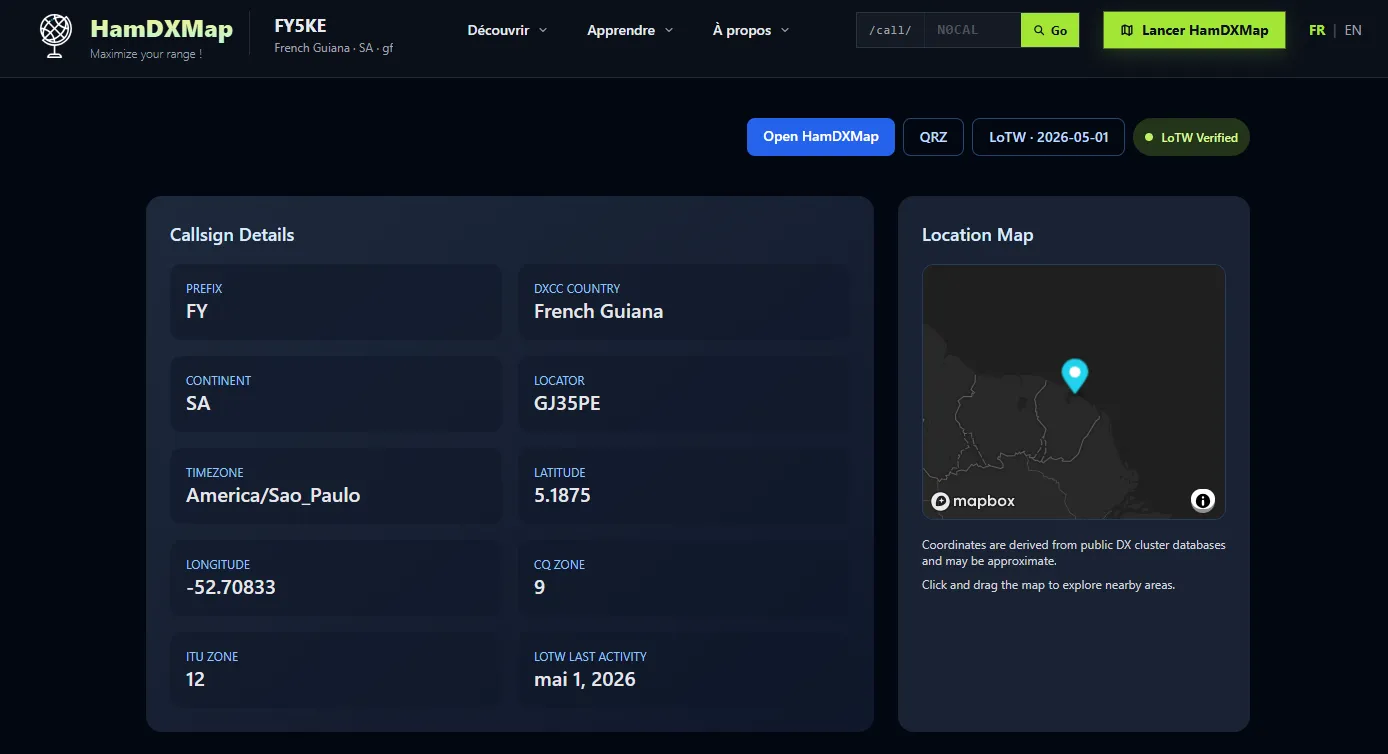The height and width of the screenshot is (754, 1388).
Task: Select the prefix value FY
Action: coord(197,311)
